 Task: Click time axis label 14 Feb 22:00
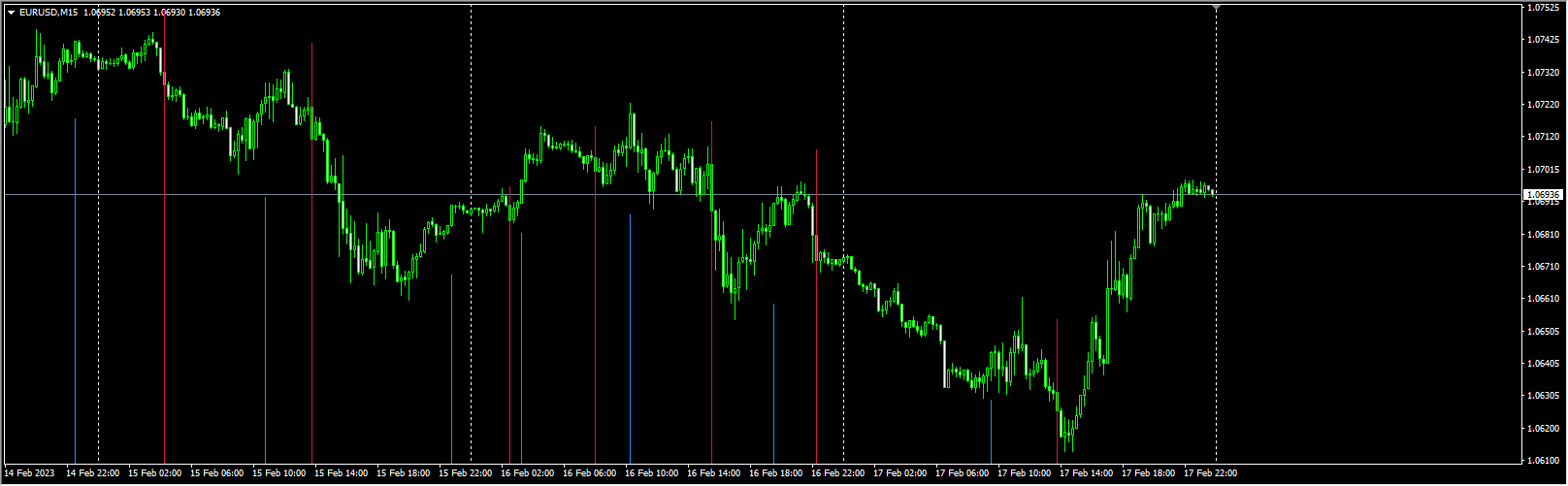point(93,474)
